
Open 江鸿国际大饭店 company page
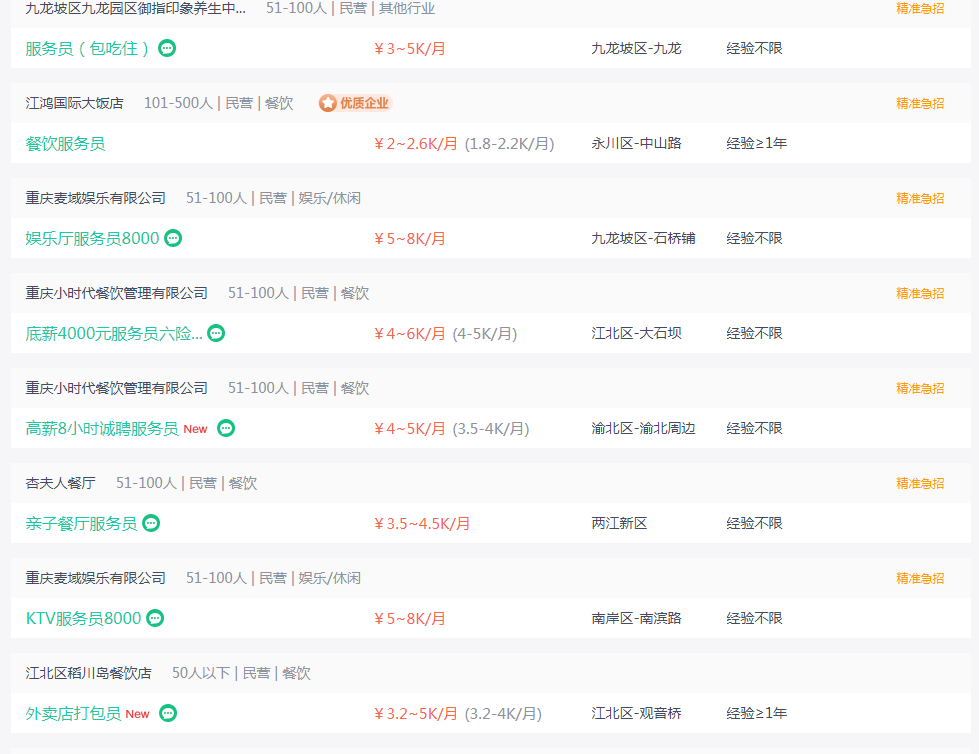[x=74, y=103]
